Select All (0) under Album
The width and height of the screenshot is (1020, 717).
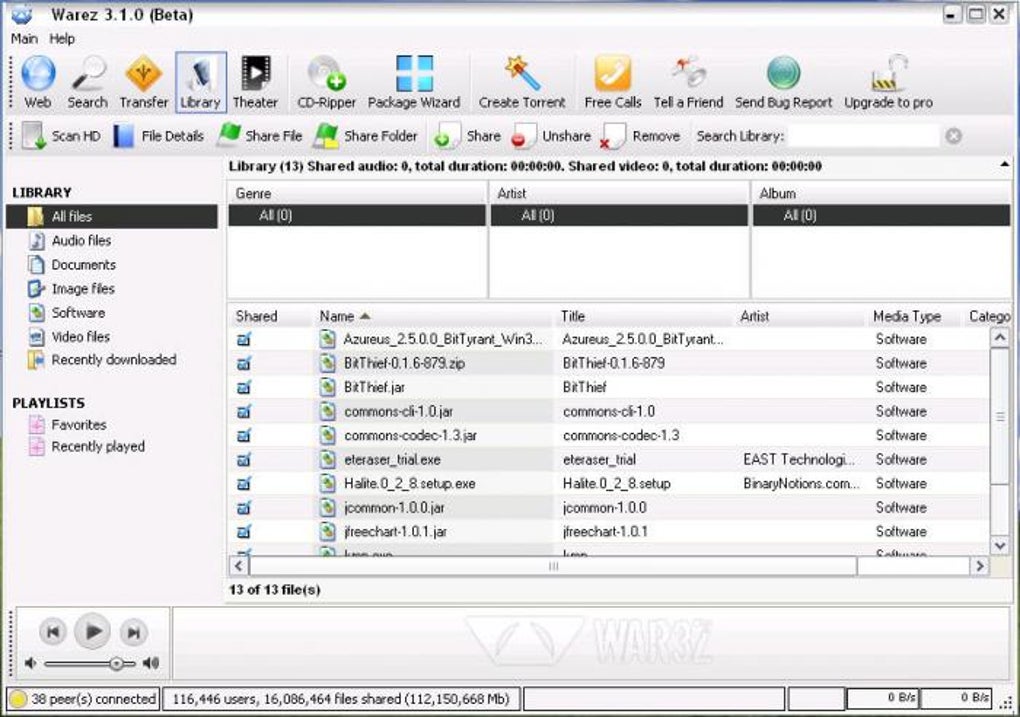(x=881, y=215)
